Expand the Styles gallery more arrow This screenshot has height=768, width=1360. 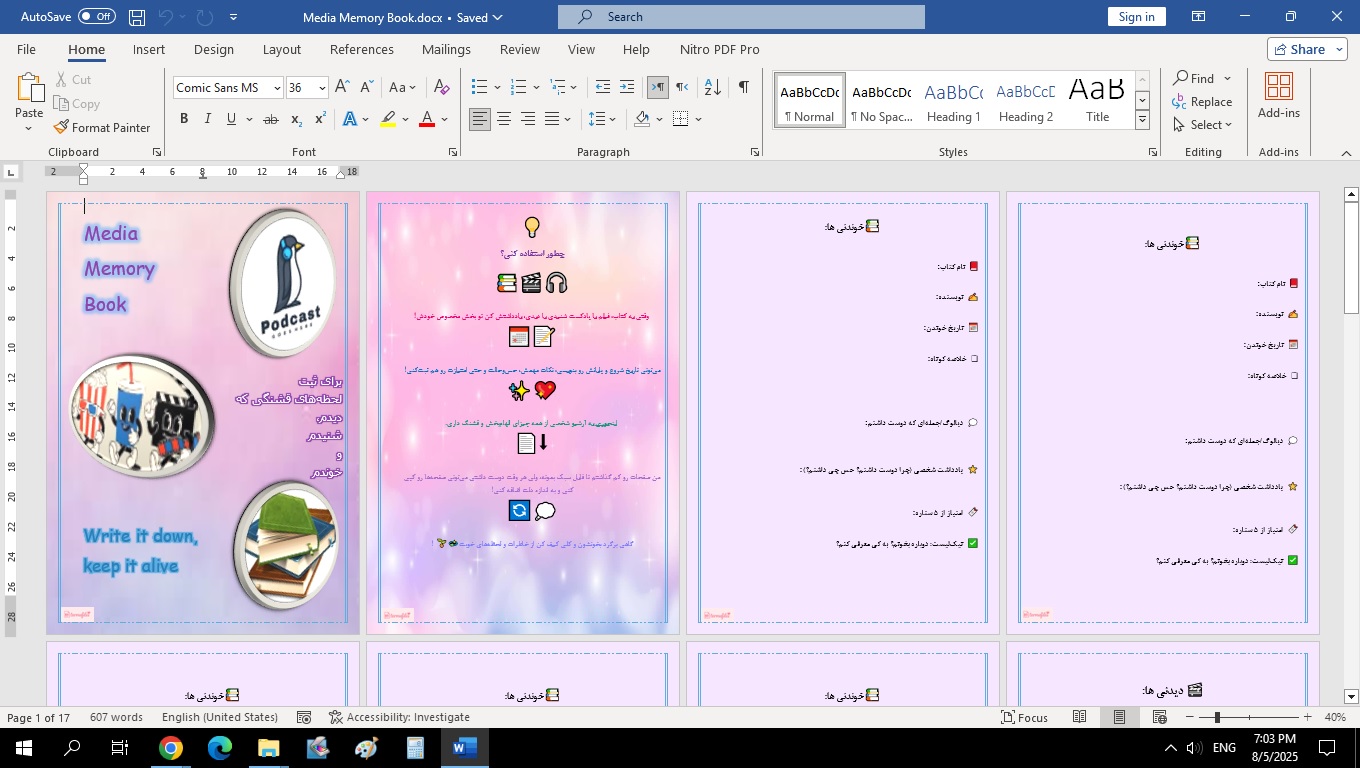1142,121
